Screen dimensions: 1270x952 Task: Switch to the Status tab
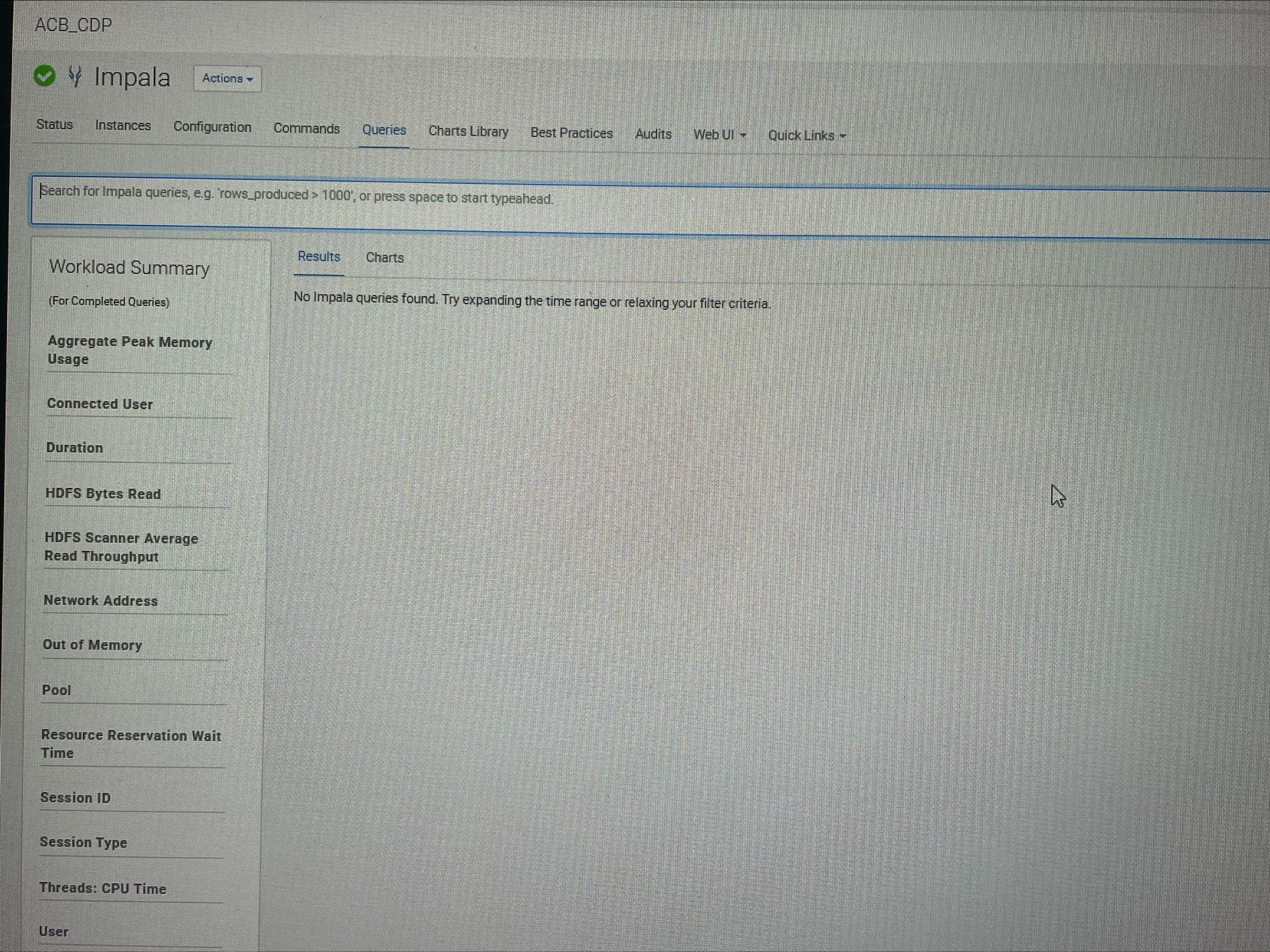tap(55, 125)
